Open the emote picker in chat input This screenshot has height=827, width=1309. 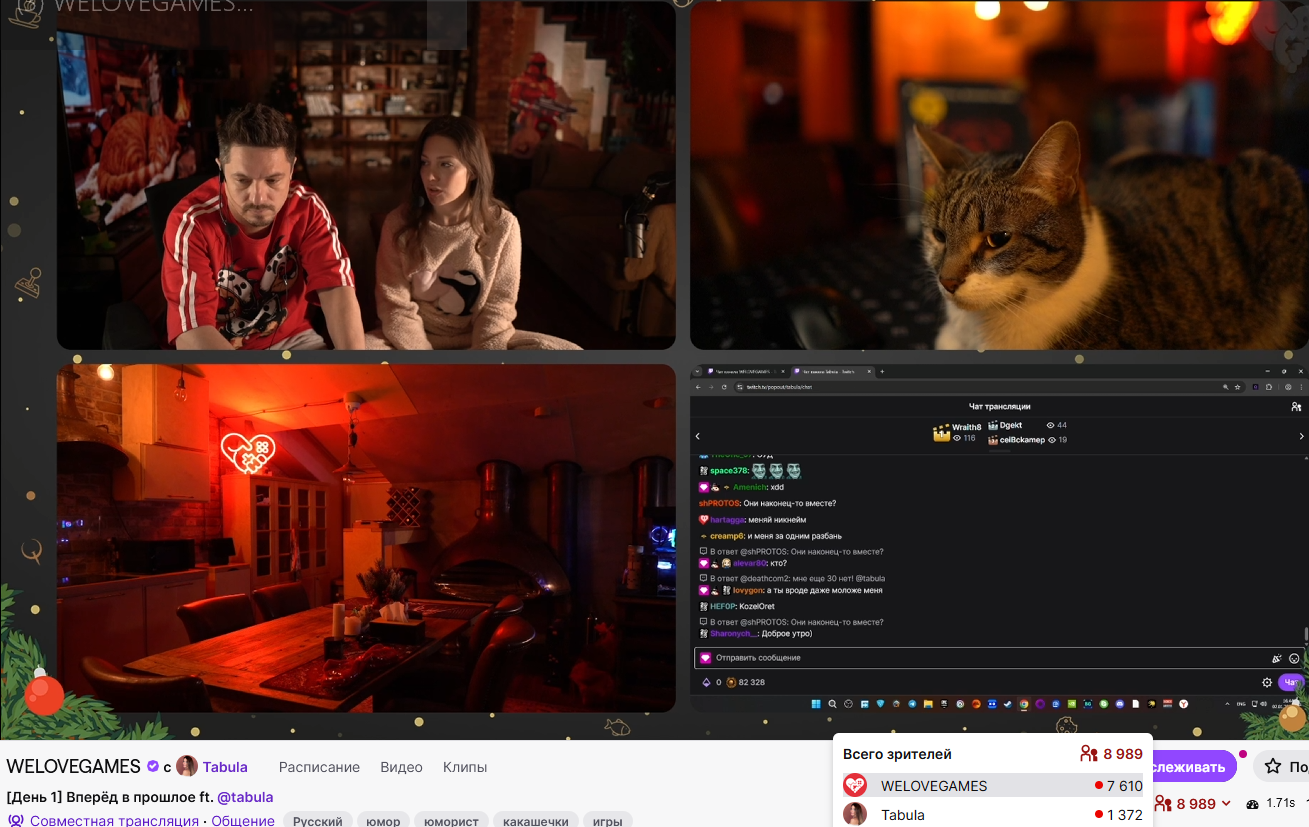click(1294, 658)
